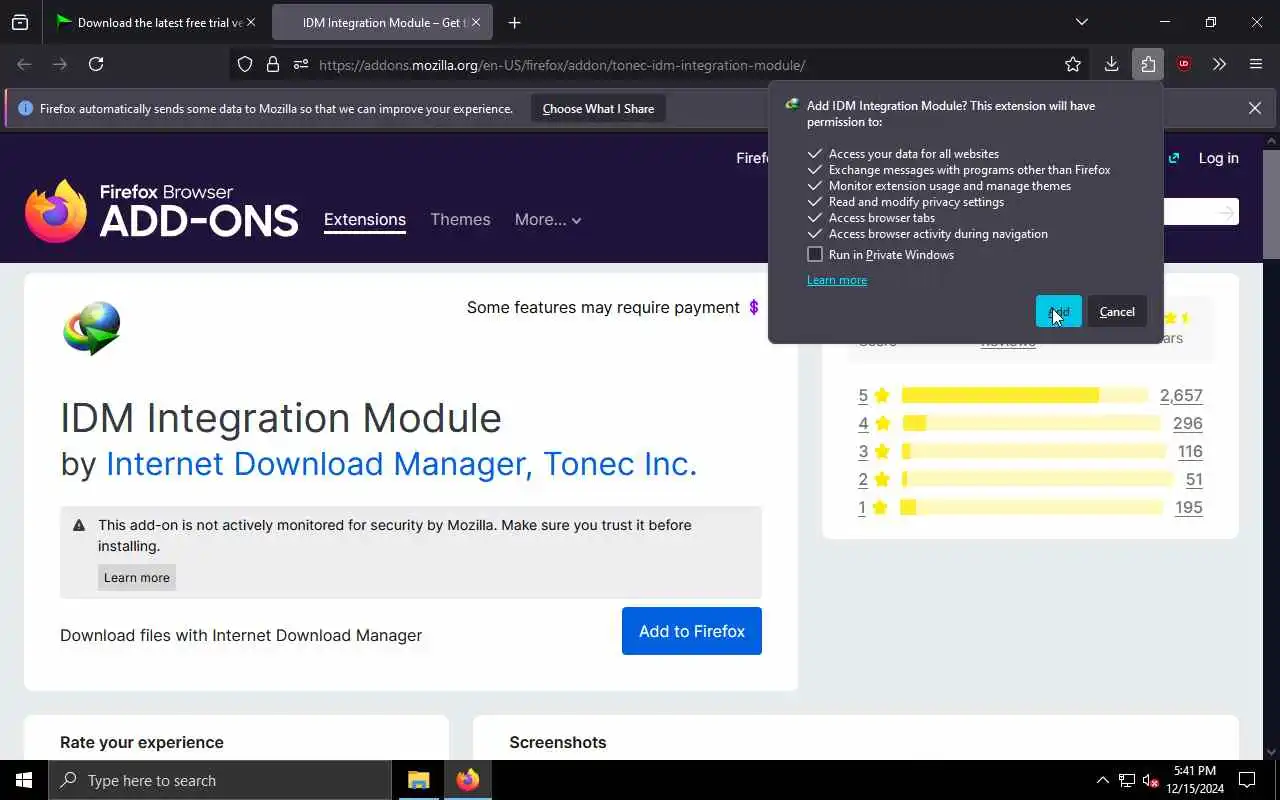Open the Downloads panel

(1111, 64)
